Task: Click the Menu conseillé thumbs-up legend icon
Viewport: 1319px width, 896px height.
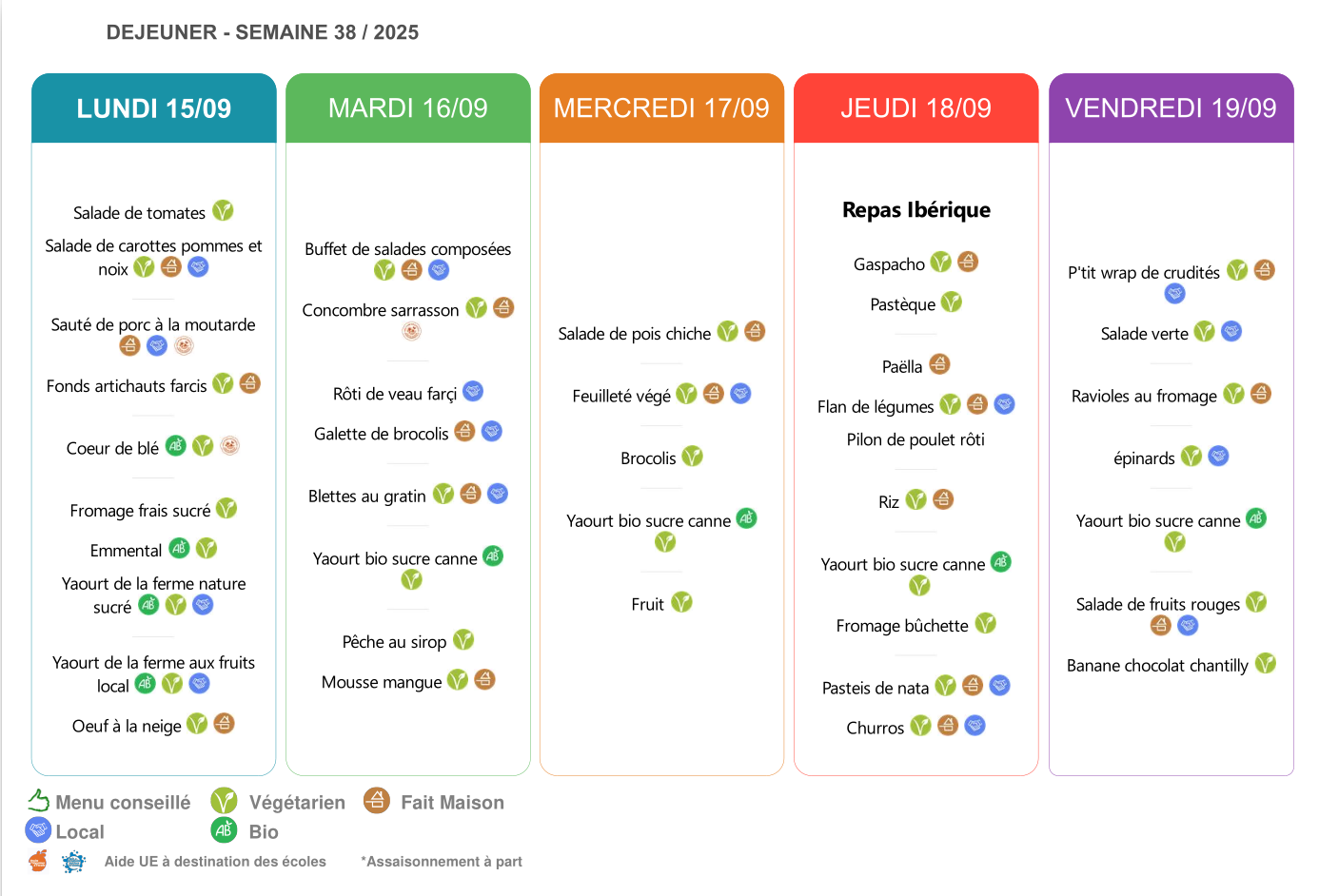Action: click(x=38, y=801)
